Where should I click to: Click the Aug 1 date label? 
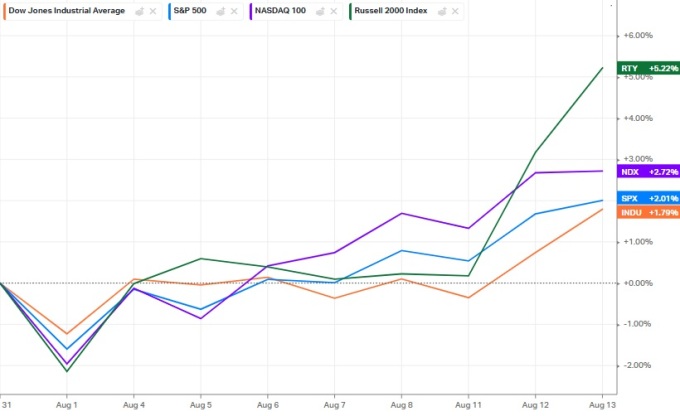click(67, 405)
